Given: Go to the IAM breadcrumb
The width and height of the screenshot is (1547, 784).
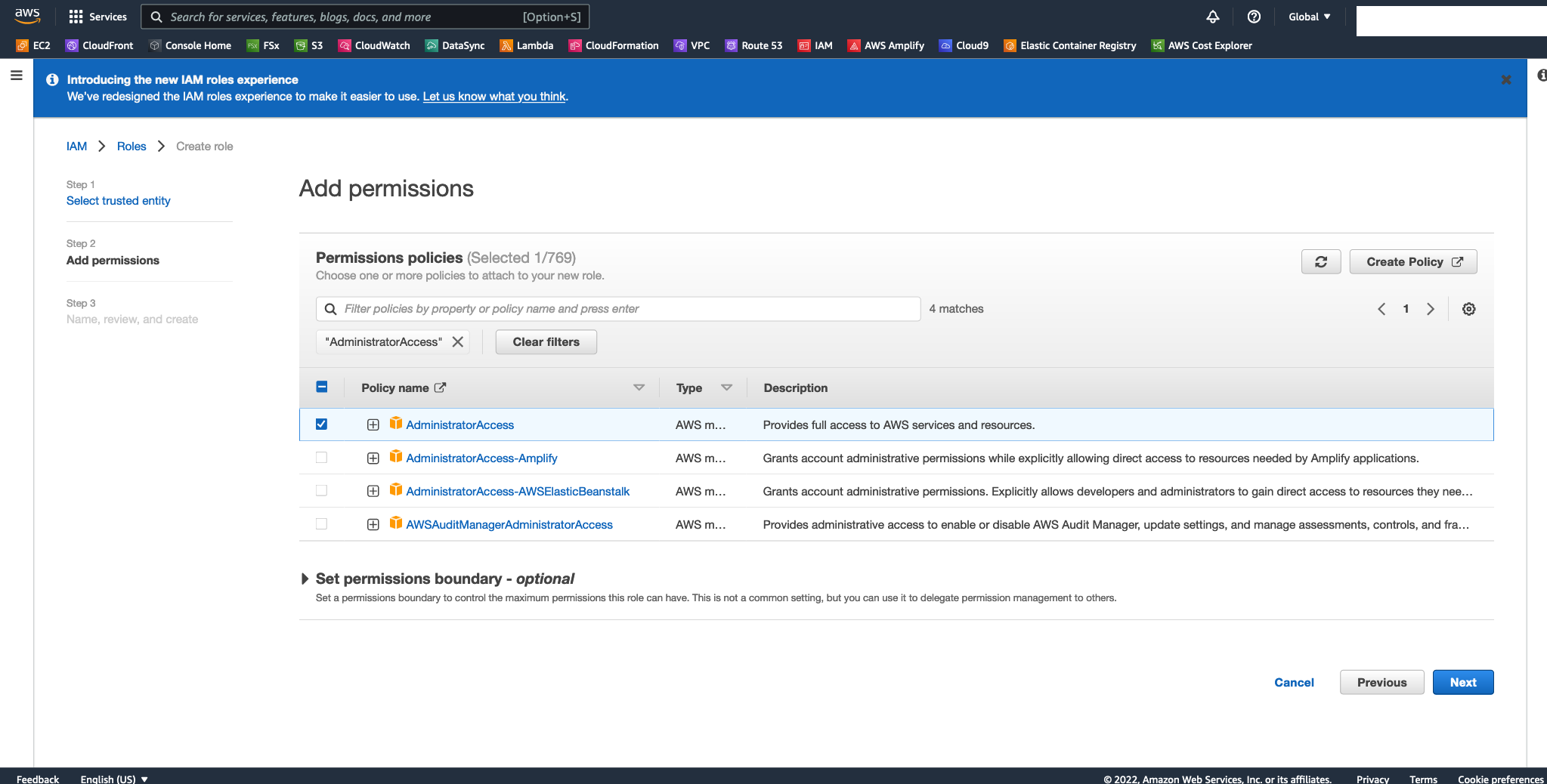Looking at the screenshot, I should click(76, 147).
